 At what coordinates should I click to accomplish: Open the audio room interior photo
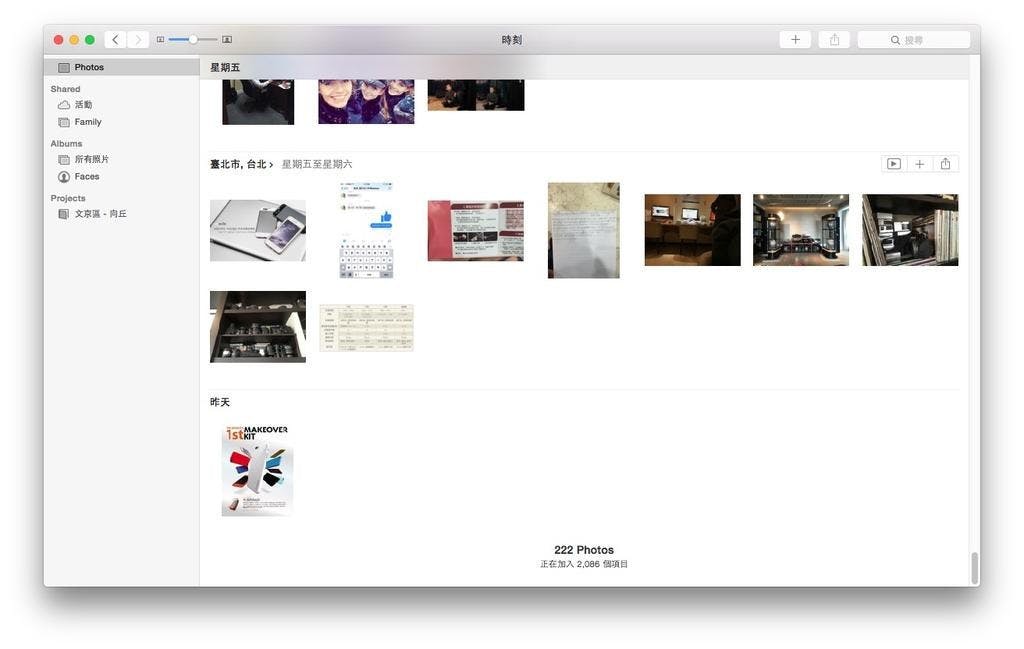point(801,230)
